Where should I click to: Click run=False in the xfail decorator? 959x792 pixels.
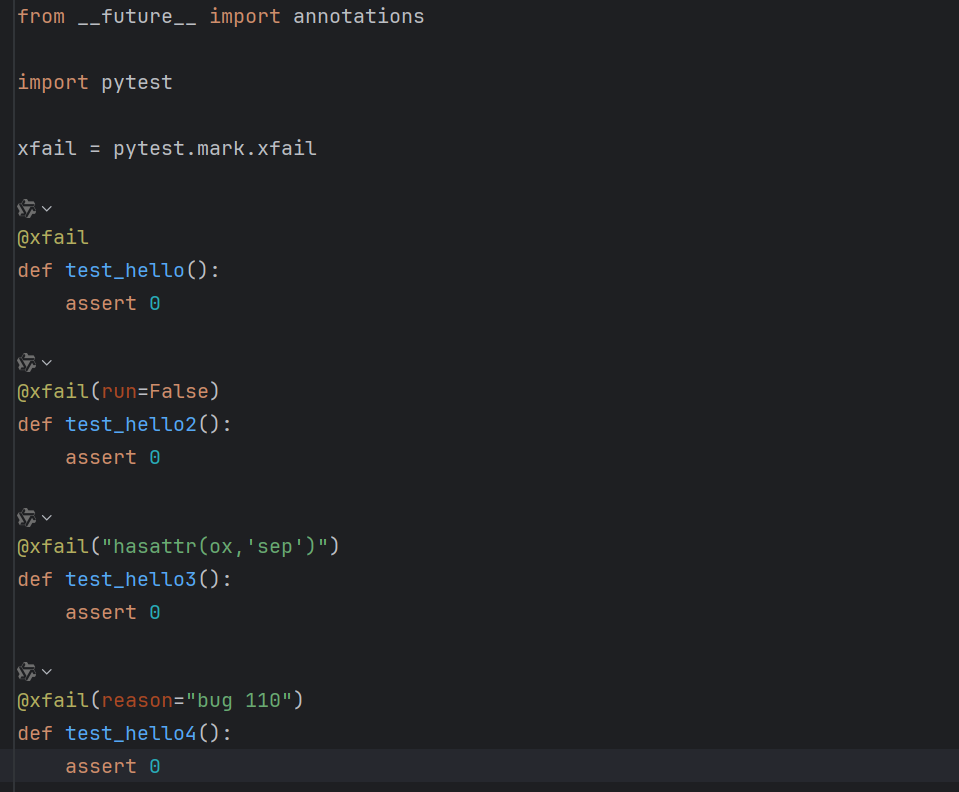tap(155, 391)
